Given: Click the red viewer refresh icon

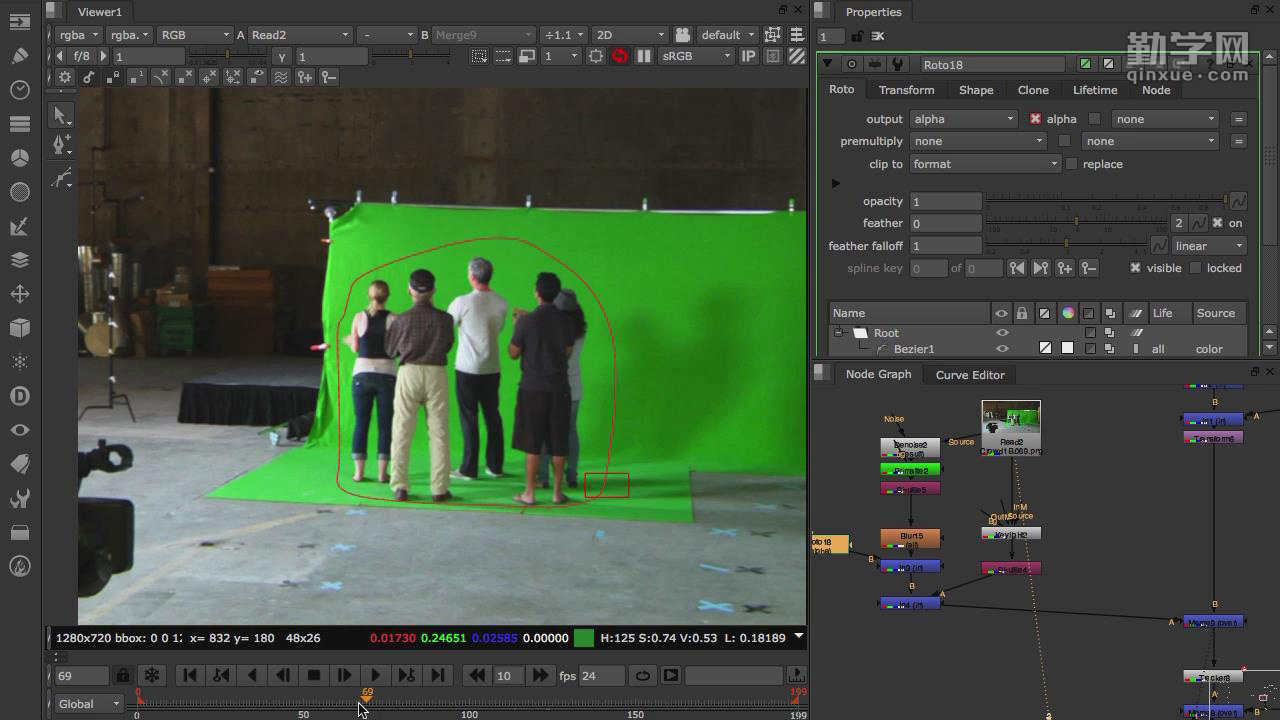Looking at the screenshot, I should 620,56.
